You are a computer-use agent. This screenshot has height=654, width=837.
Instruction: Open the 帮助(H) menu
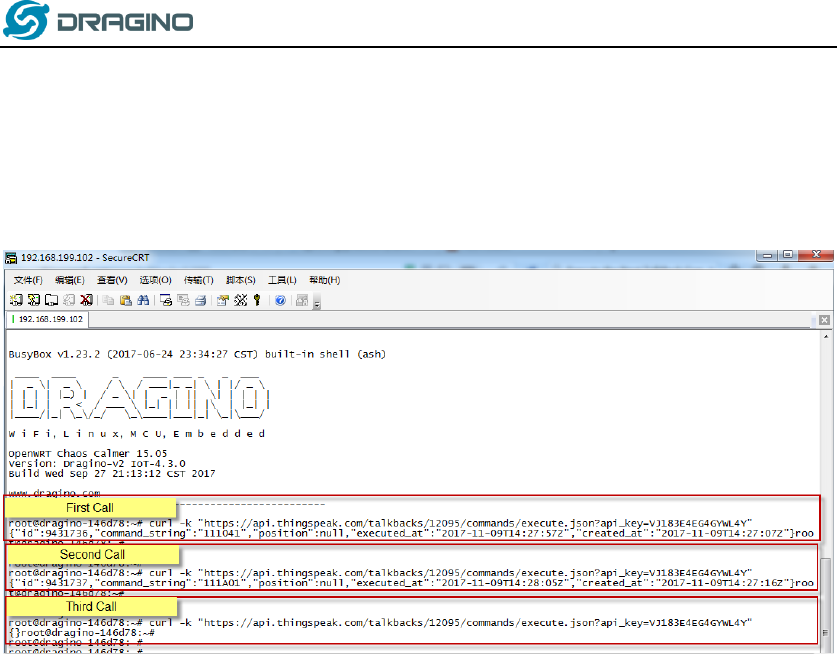[x=325, y=280]
